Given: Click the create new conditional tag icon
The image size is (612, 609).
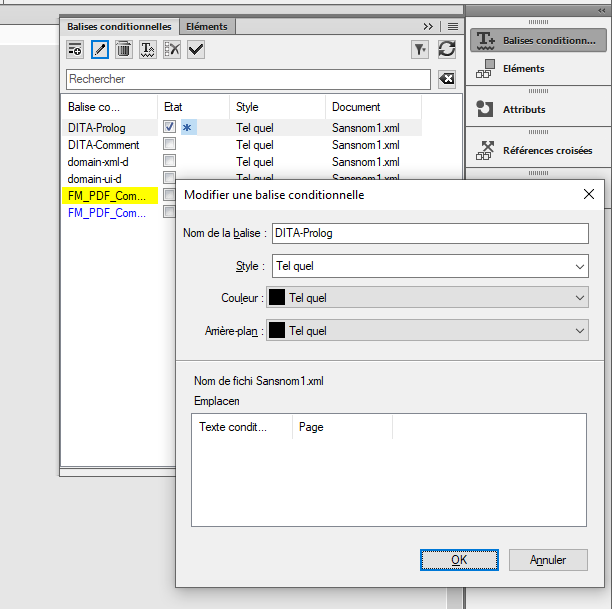Looking at the screenshot, I should pos(75,49).
